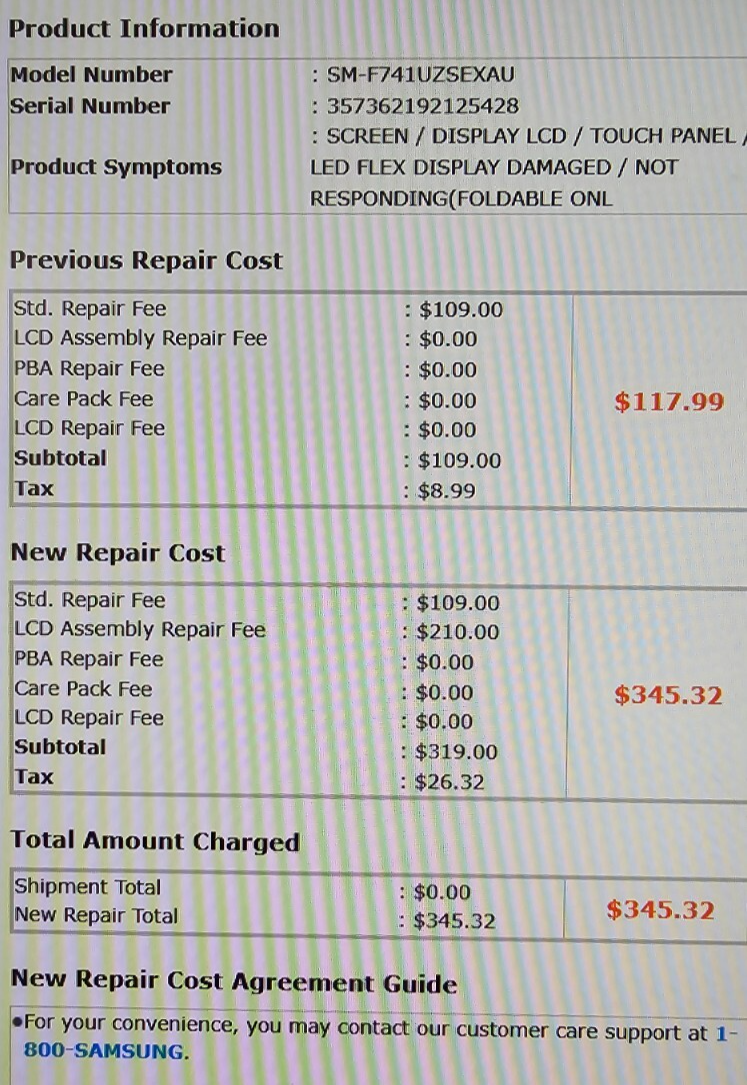747x1085 pixels.
Task: Click the New Repair Cost Agreement Guide heading
Action: (x=234, y=981)
